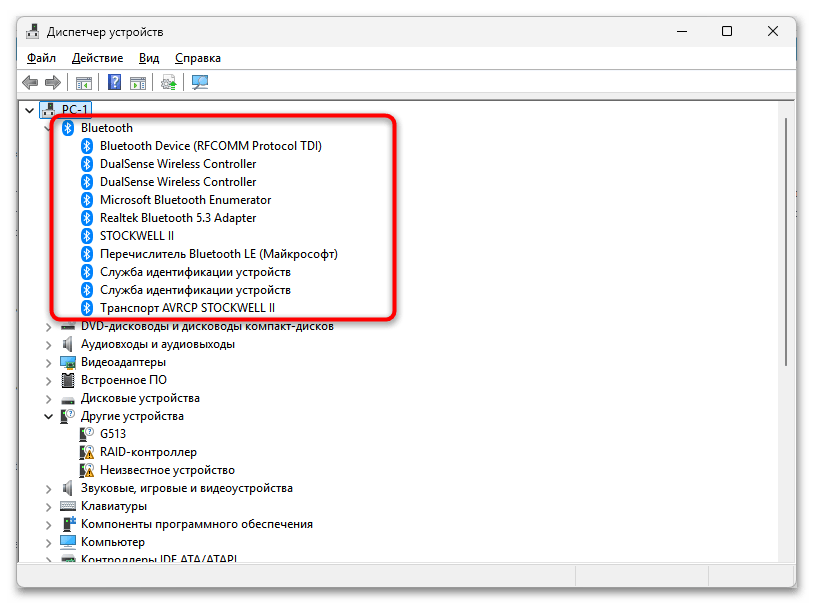Select Bluetooth Device (RFCOMM Protocol TDI) text
This screenshot has width=813, height=604.
(x=211, y=146)
